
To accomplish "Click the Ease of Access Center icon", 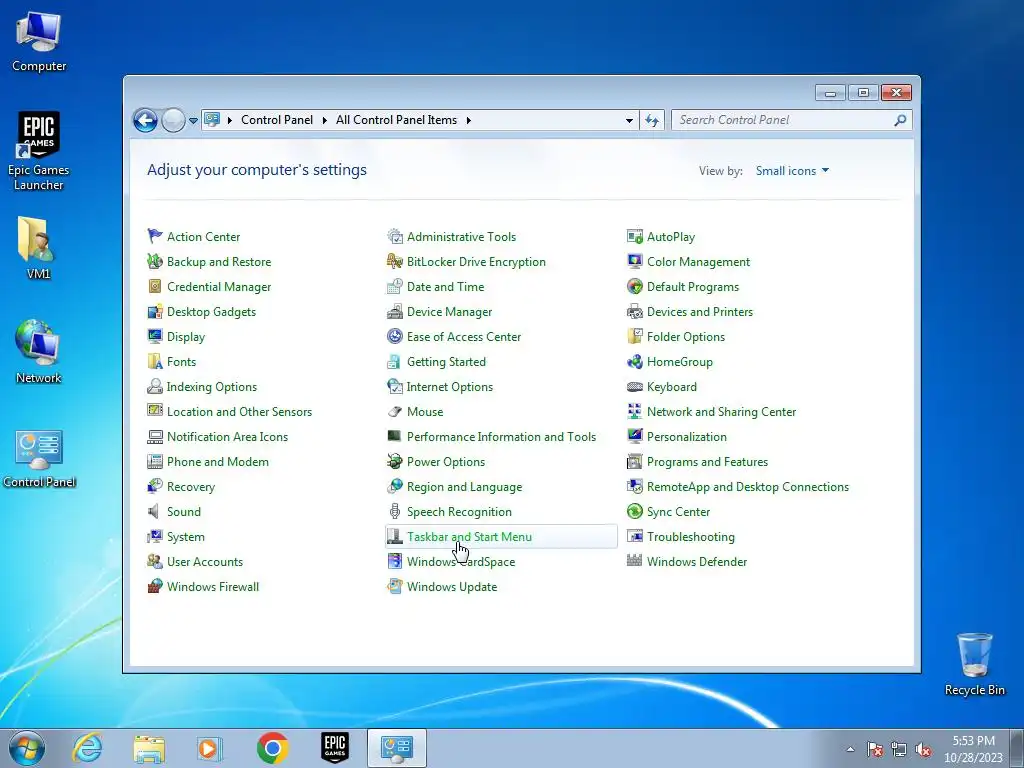I will click(394, 336).
